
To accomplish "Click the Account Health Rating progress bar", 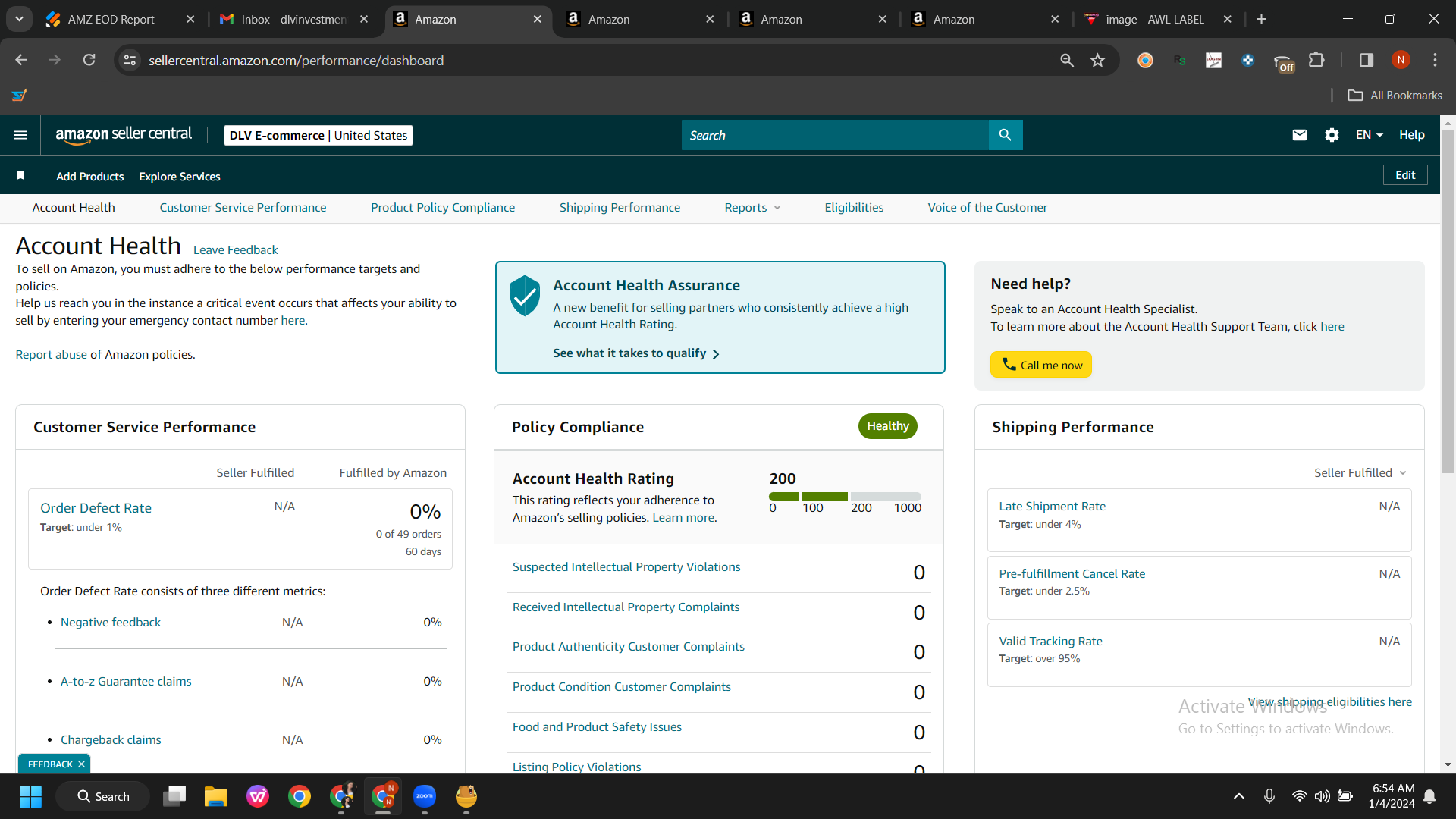I will click(846, 497).
